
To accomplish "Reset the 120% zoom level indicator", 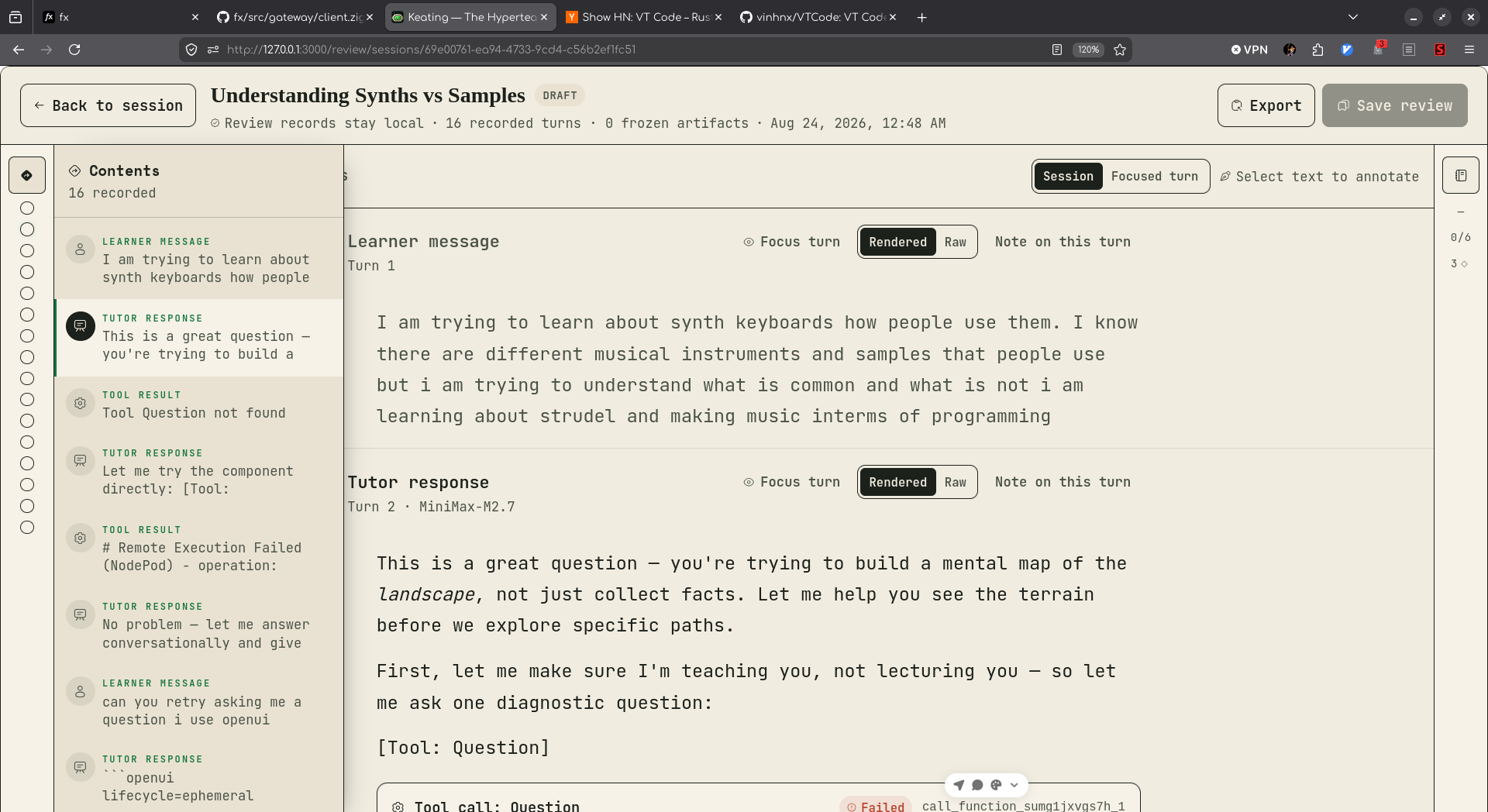I will 1088,50.
